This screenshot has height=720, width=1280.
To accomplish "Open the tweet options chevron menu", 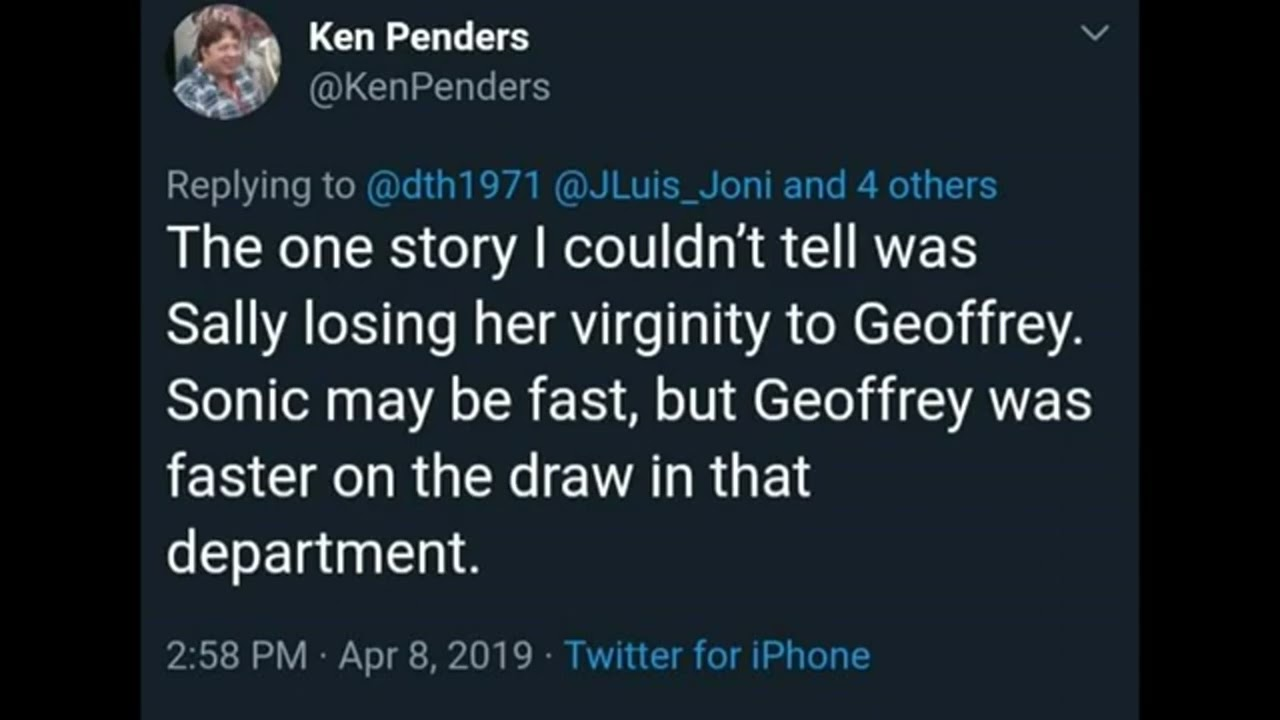I will [1096, 34].
